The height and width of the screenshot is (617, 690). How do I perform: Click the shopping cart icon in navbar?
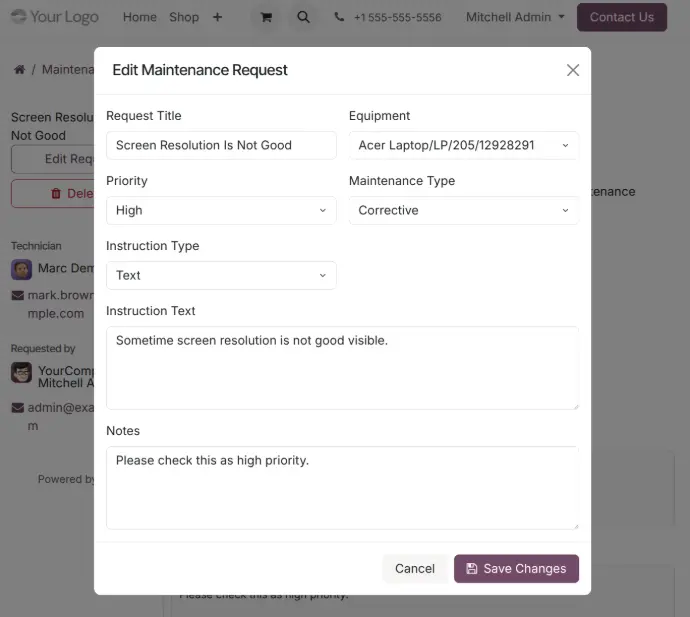(x=265, y=17)
